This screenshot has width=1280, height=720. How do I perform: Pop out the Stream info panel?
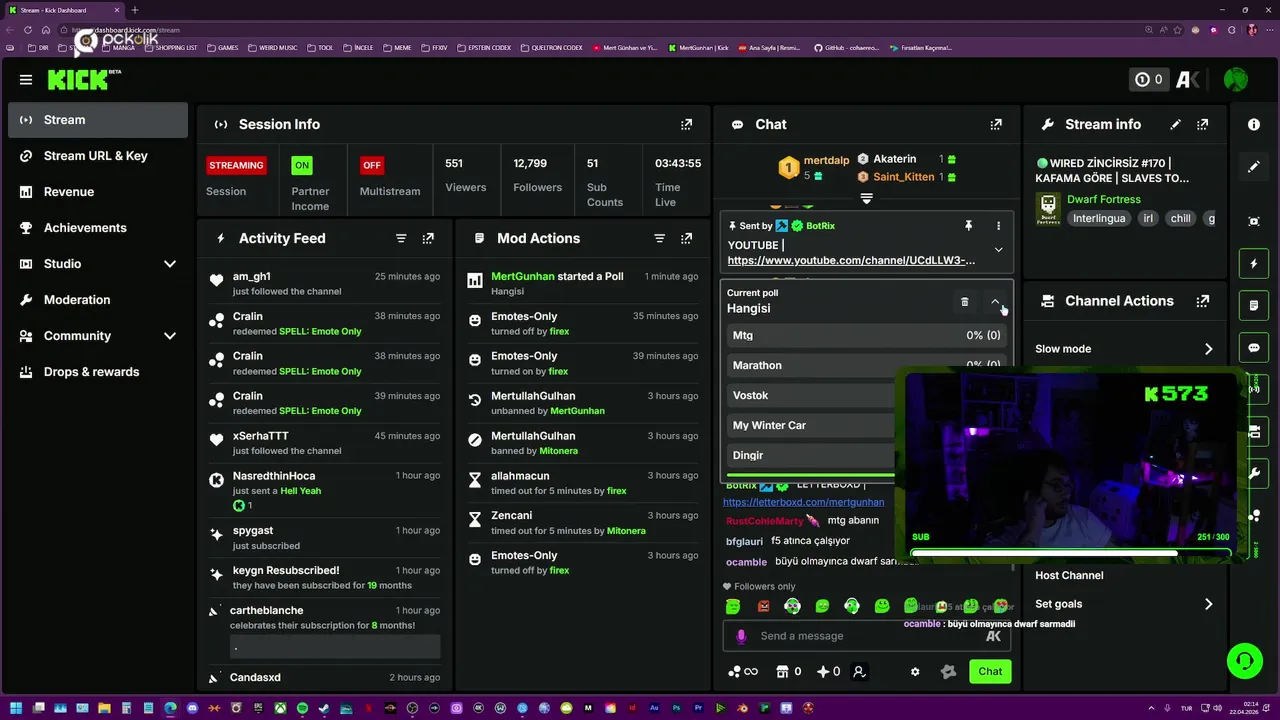point(1202,124)
